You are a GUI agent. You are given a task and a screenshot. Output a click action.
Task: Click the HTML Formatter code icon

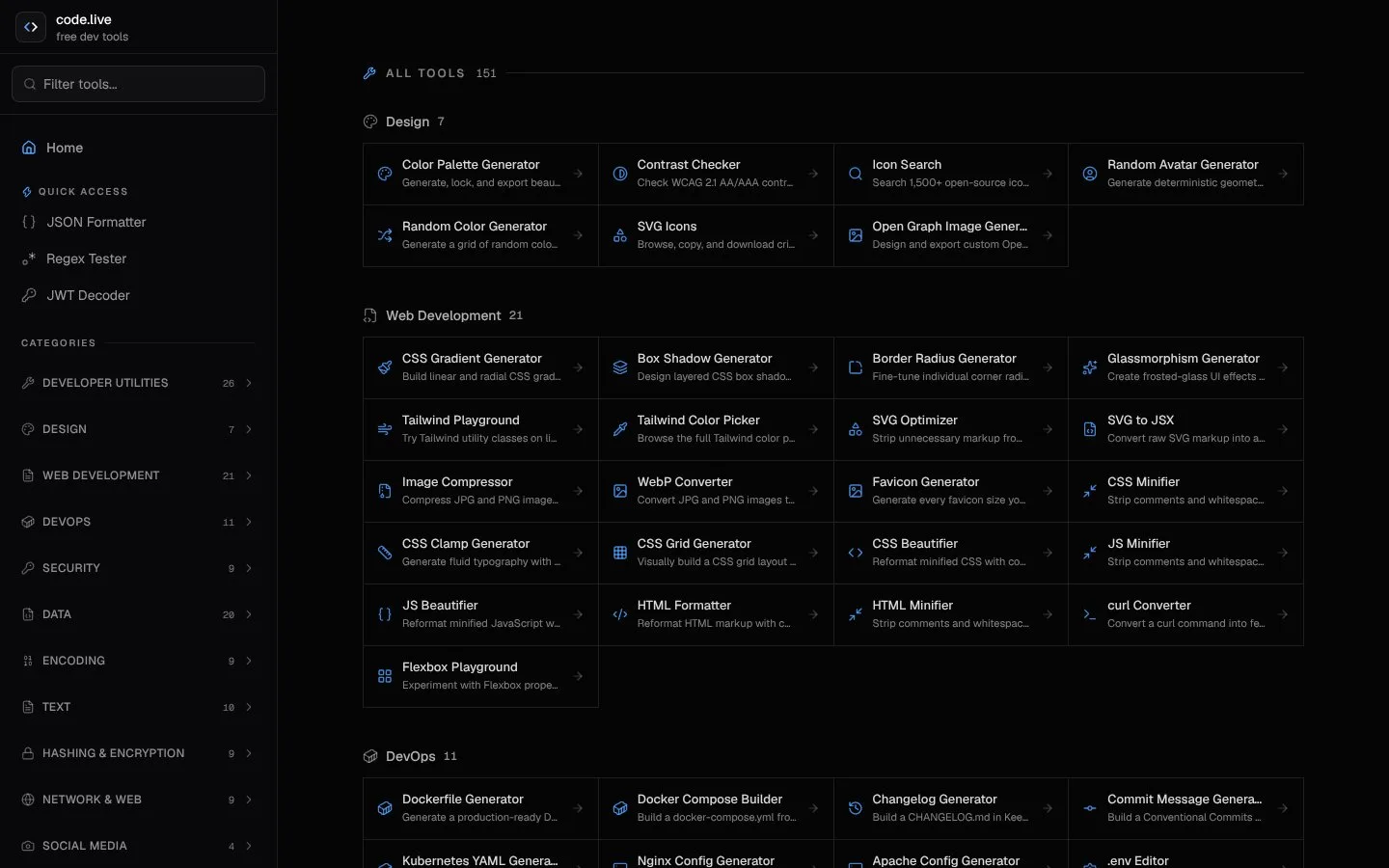tap(620, 615)
